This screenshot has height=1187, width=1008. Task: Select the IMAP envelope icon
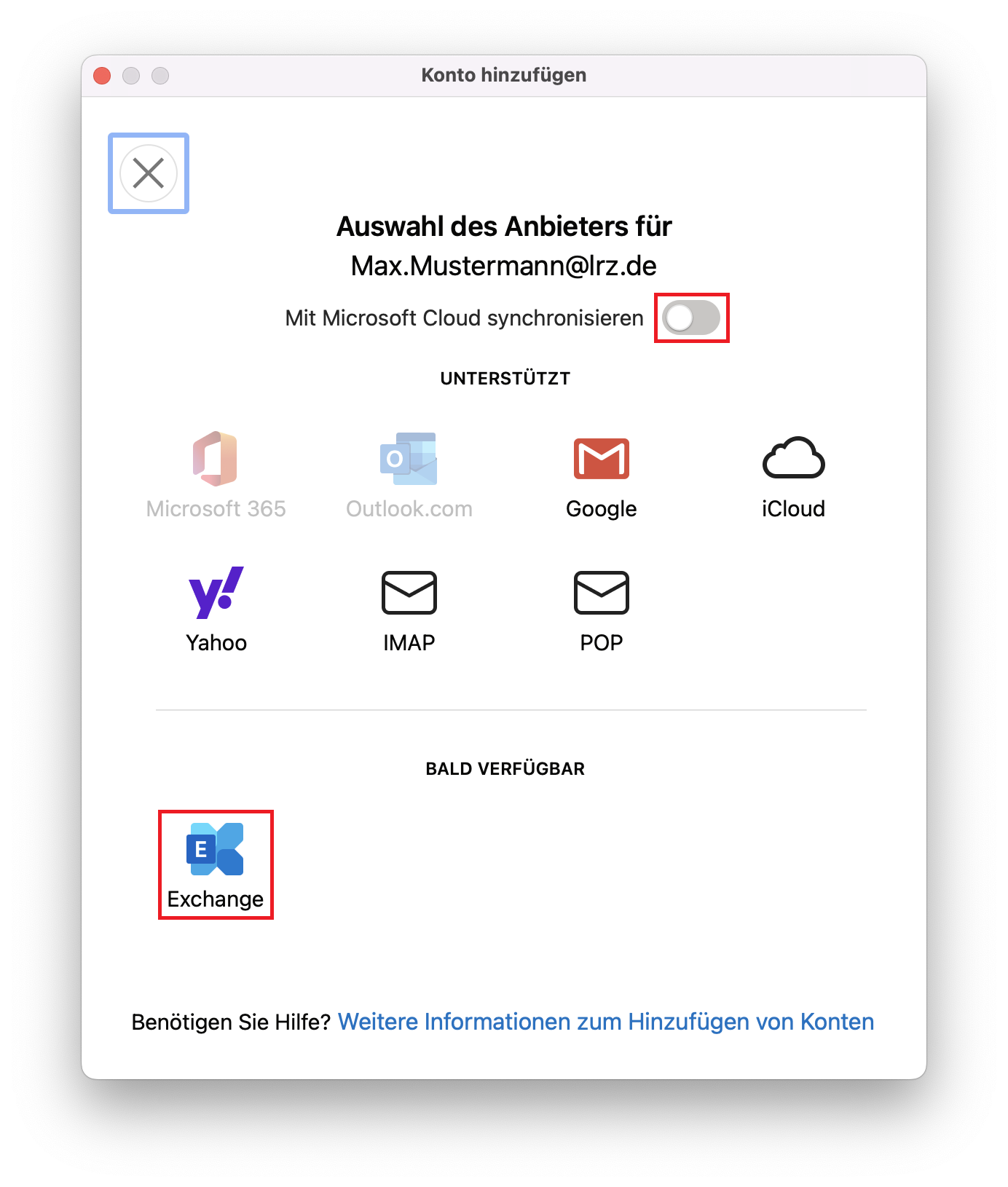click(409, 593)
